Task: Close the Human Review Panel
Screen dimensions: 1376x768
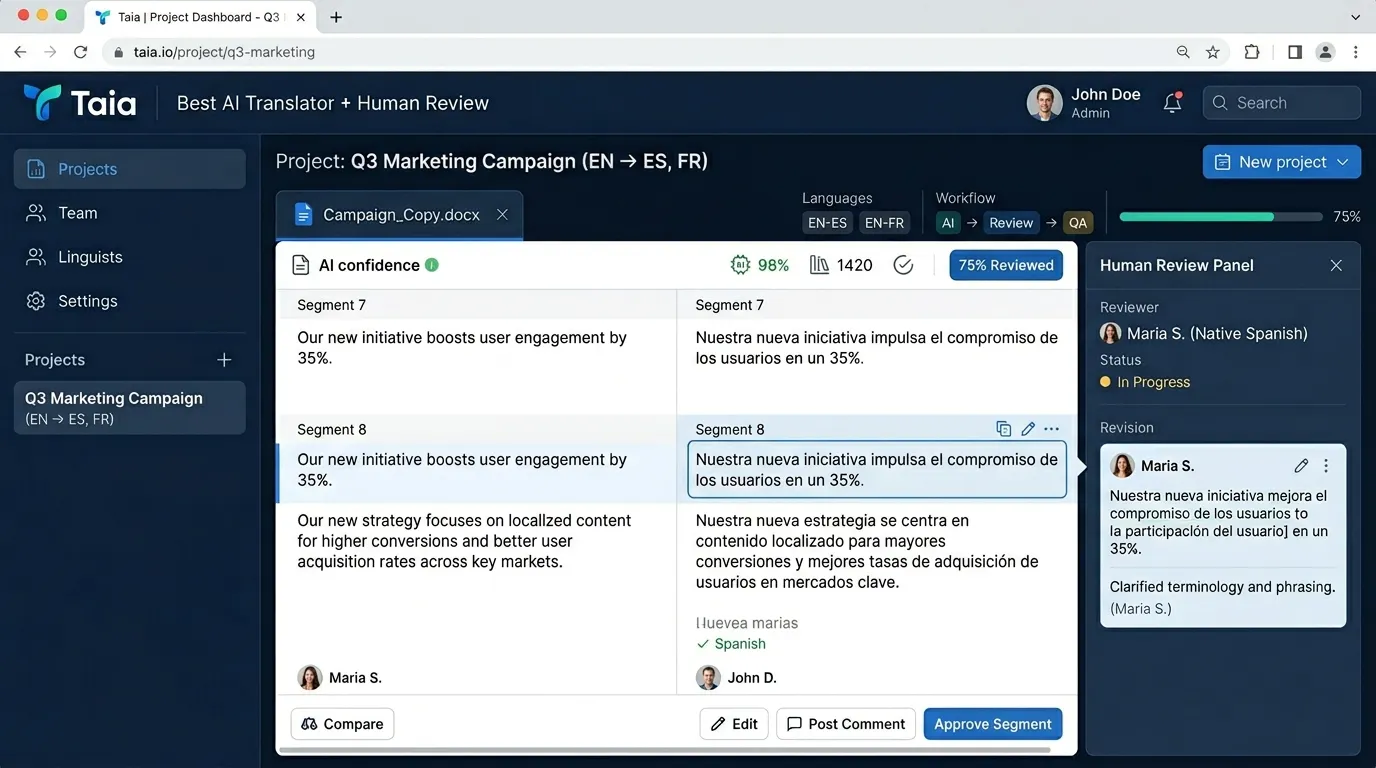Action: pos(1336,265)
